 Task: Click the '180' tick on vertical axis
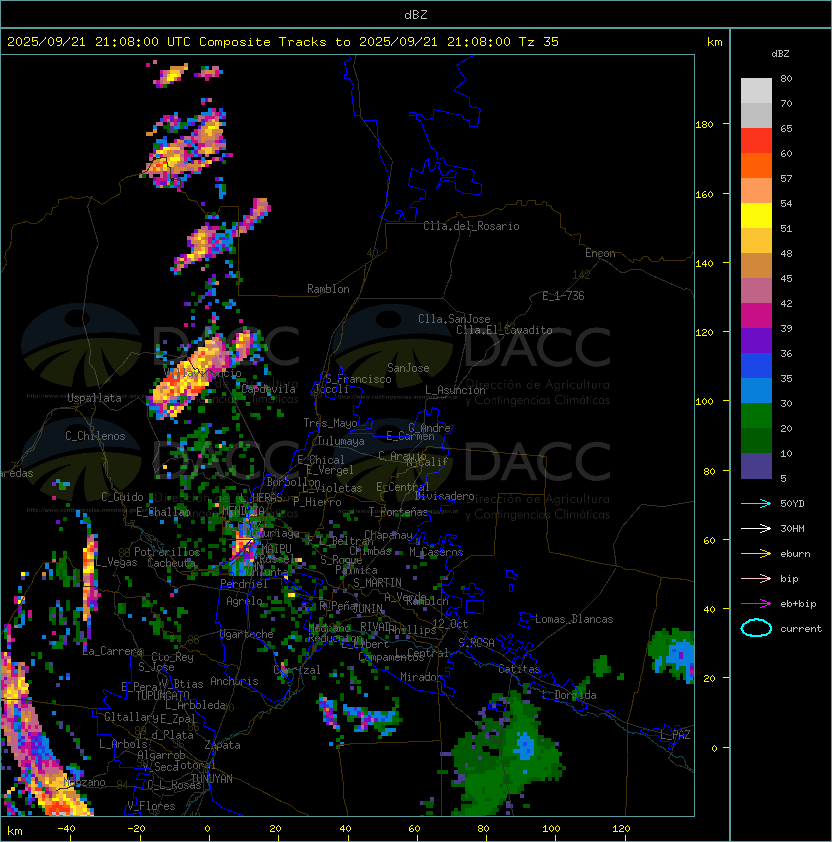(704, 125)
